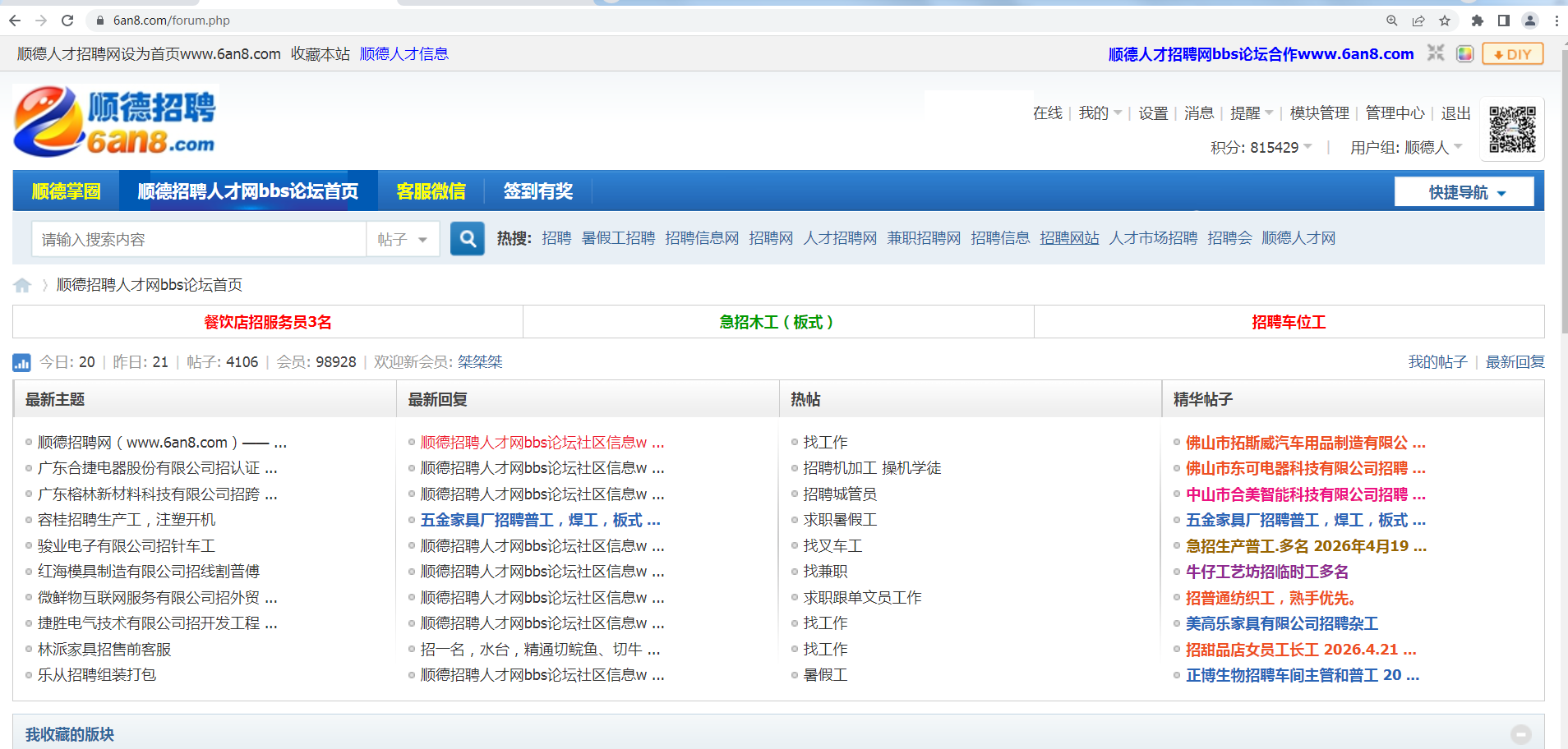Click the forum statistics bar chart icon

click(21, 362)
